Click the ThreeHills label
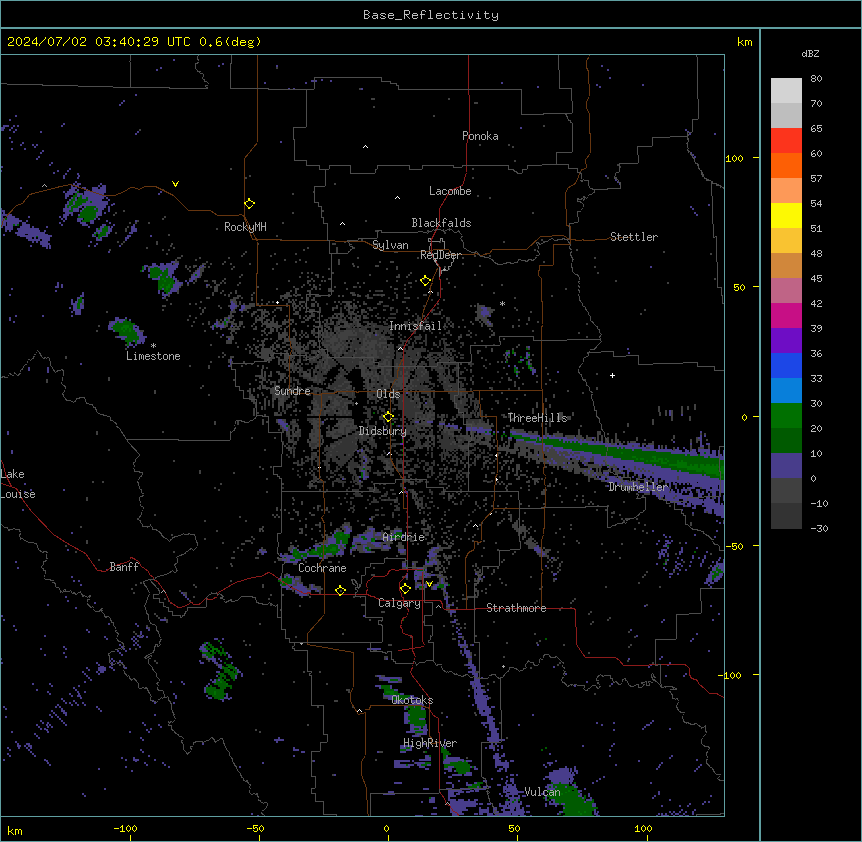 [537, 418]
